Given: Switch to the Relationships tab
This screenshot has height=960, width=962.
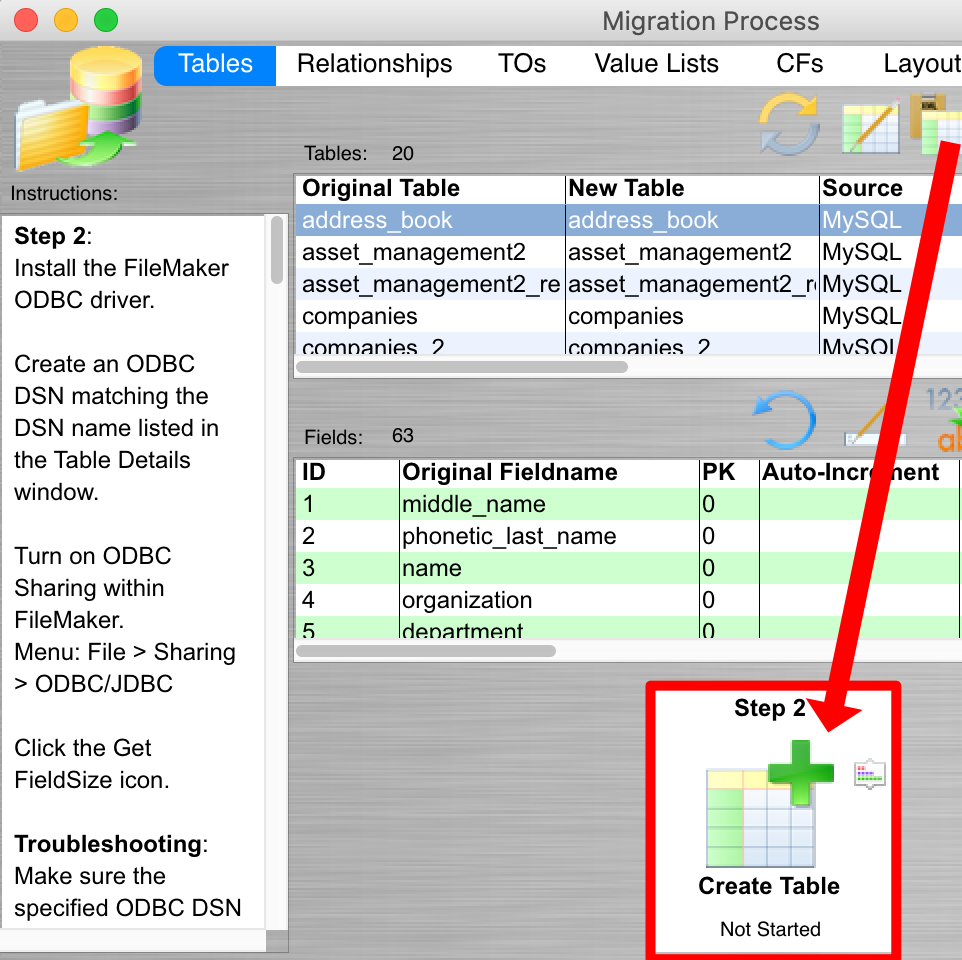Looking at the screenshot, I should [x=374, y=63].
